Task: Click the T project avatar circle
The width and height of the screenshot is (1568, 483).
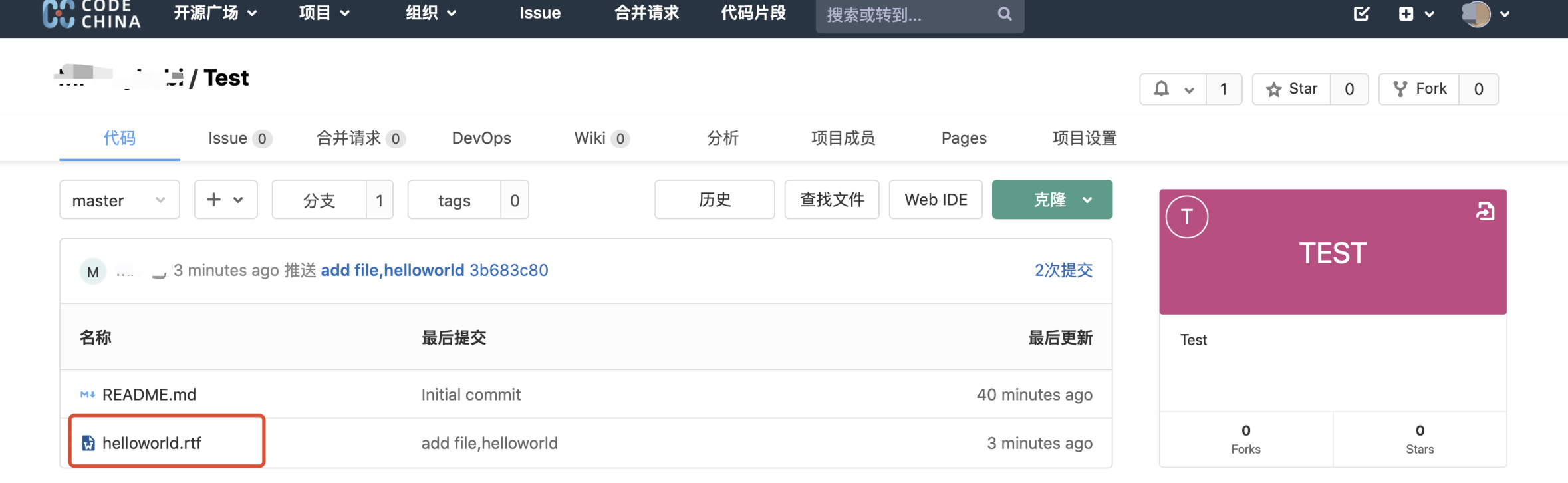Action: point(1187,217)
